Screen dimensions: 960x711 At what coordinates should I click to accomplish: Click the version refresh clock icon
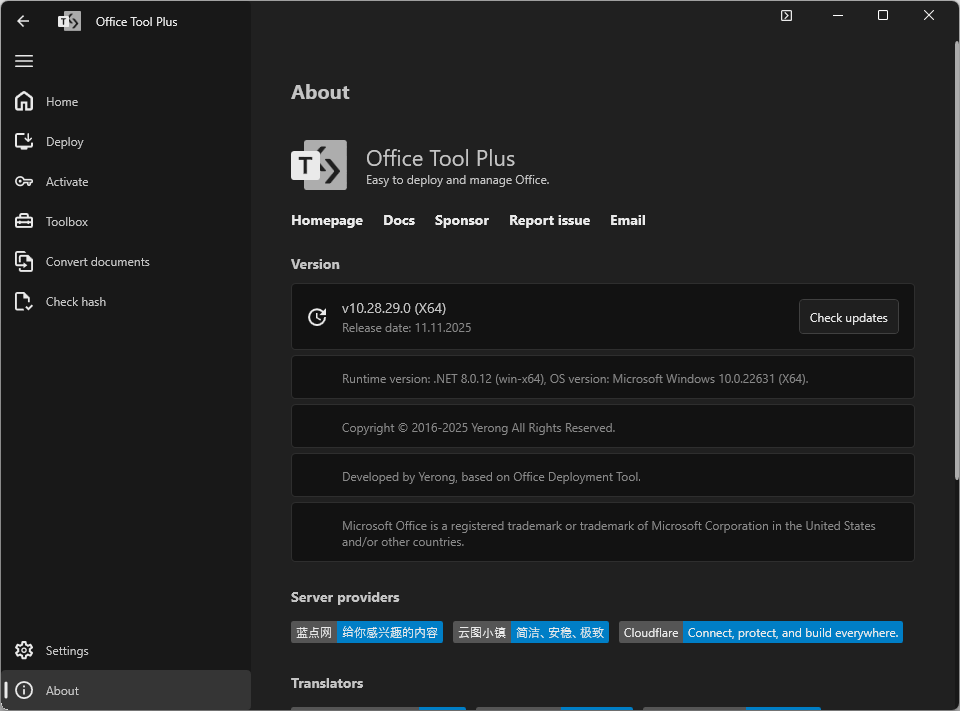click(317, 317)
